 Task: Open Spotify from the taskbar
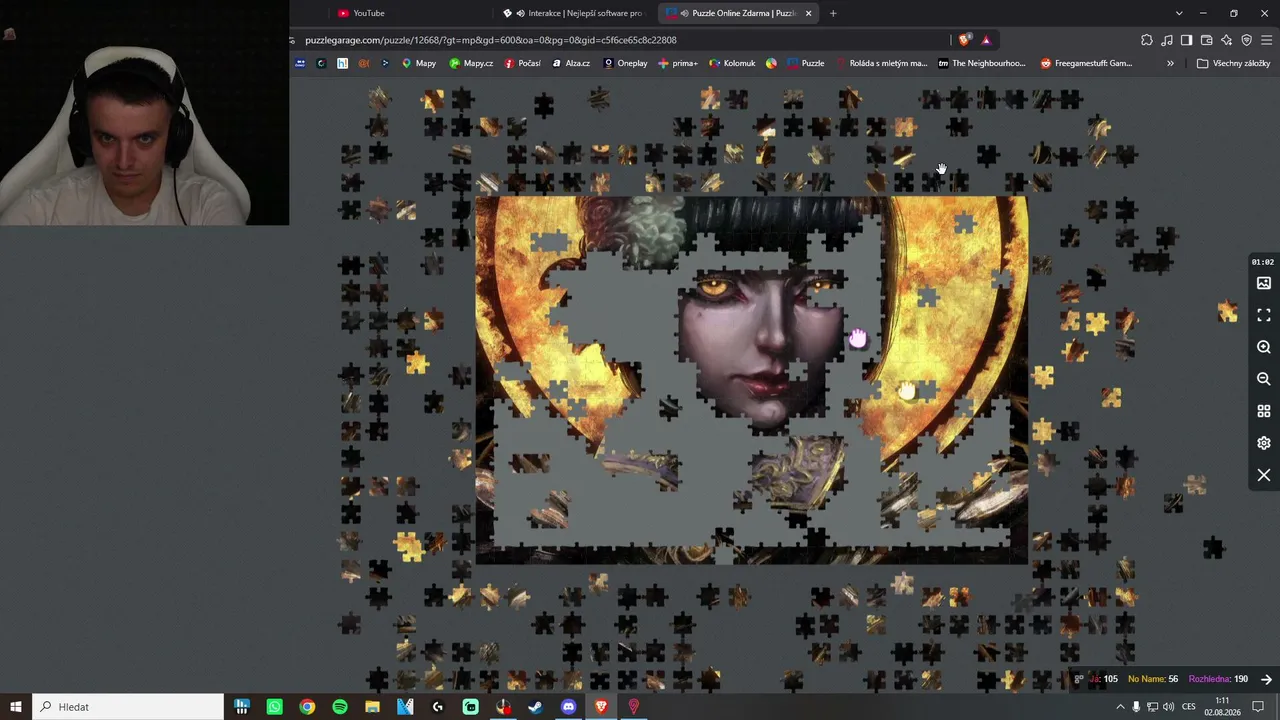(x=340, y=707)
